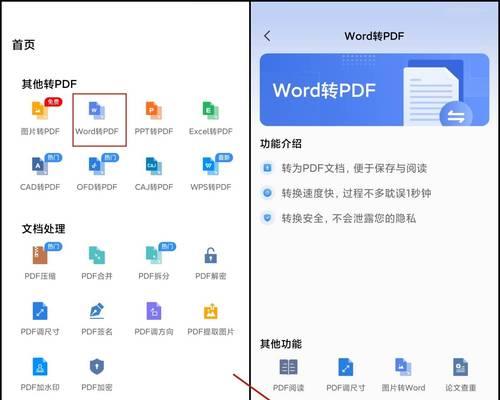This screenshot has height=400, width=500.
Task: Select the CAJ转PDF converter
Action: point(154,166)
